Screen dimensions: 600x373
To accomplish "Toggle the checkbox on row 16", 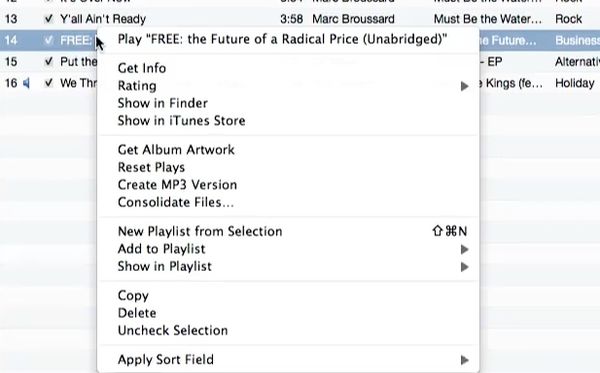I will click(x=49, y=83).
